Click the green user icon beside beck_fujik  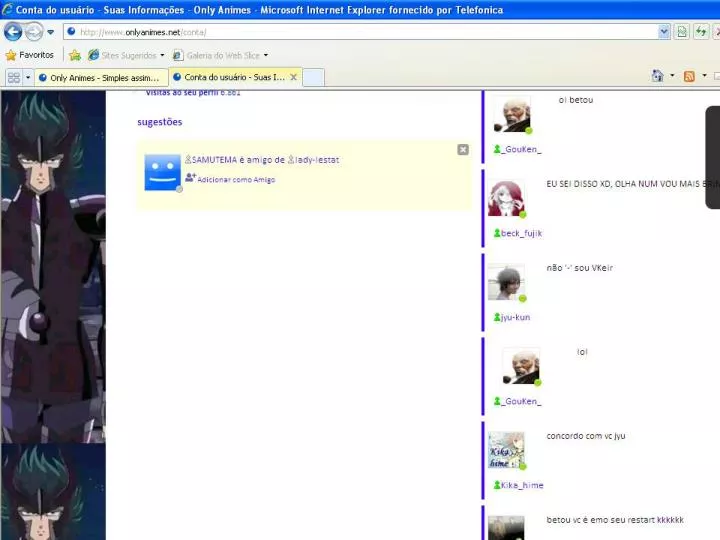(x=497, y=233)
